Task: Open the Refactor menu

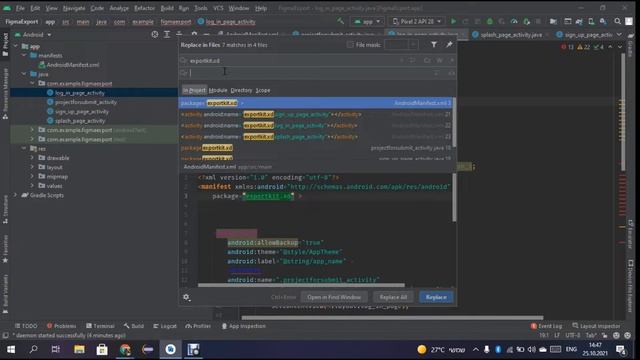Action: pyautogui.click(x=144, y=8)
